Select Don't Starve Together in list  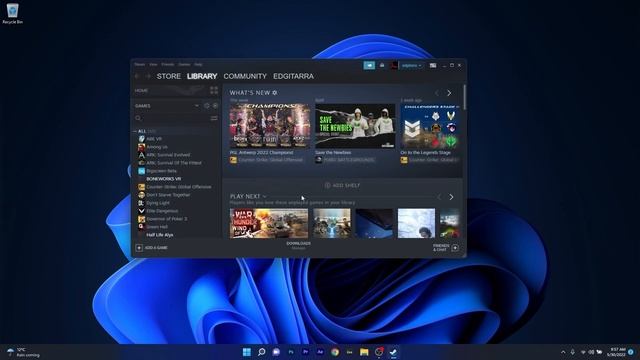pyautogui.click(x=168, y=195)
